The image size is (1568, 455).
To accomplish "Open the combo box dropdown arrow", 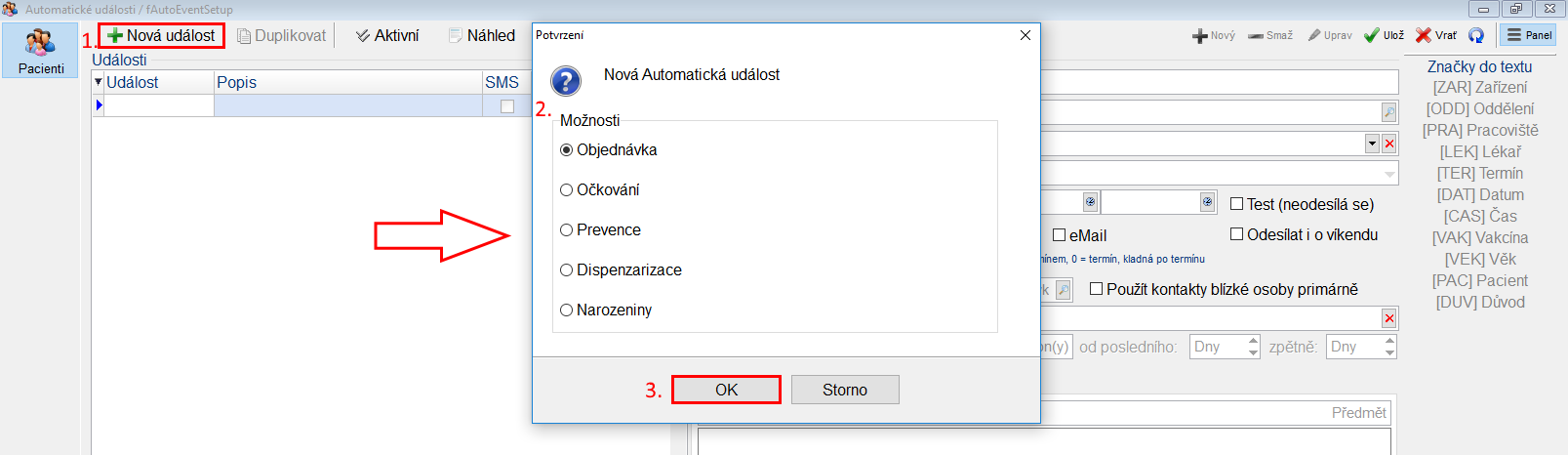I will (1372, 144).
